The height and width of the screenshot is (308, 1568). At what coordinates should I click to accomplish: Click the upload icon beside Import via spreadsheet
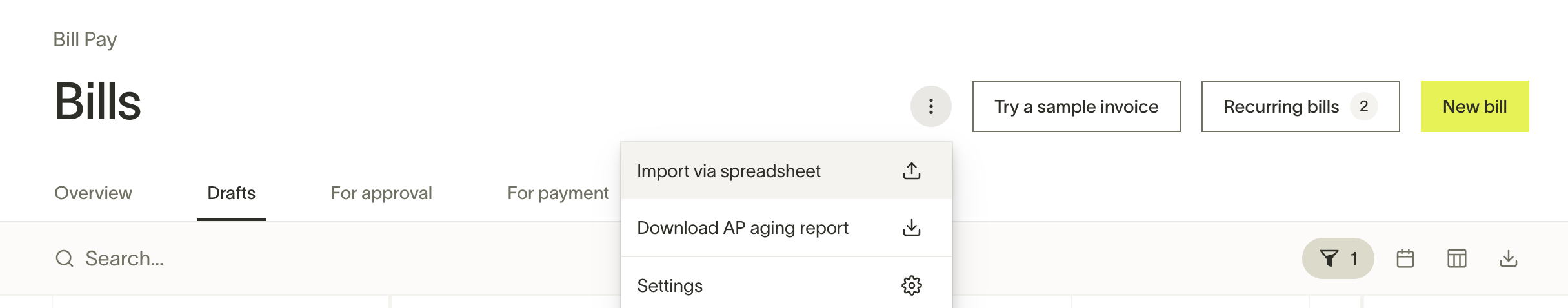click(911, 171)
